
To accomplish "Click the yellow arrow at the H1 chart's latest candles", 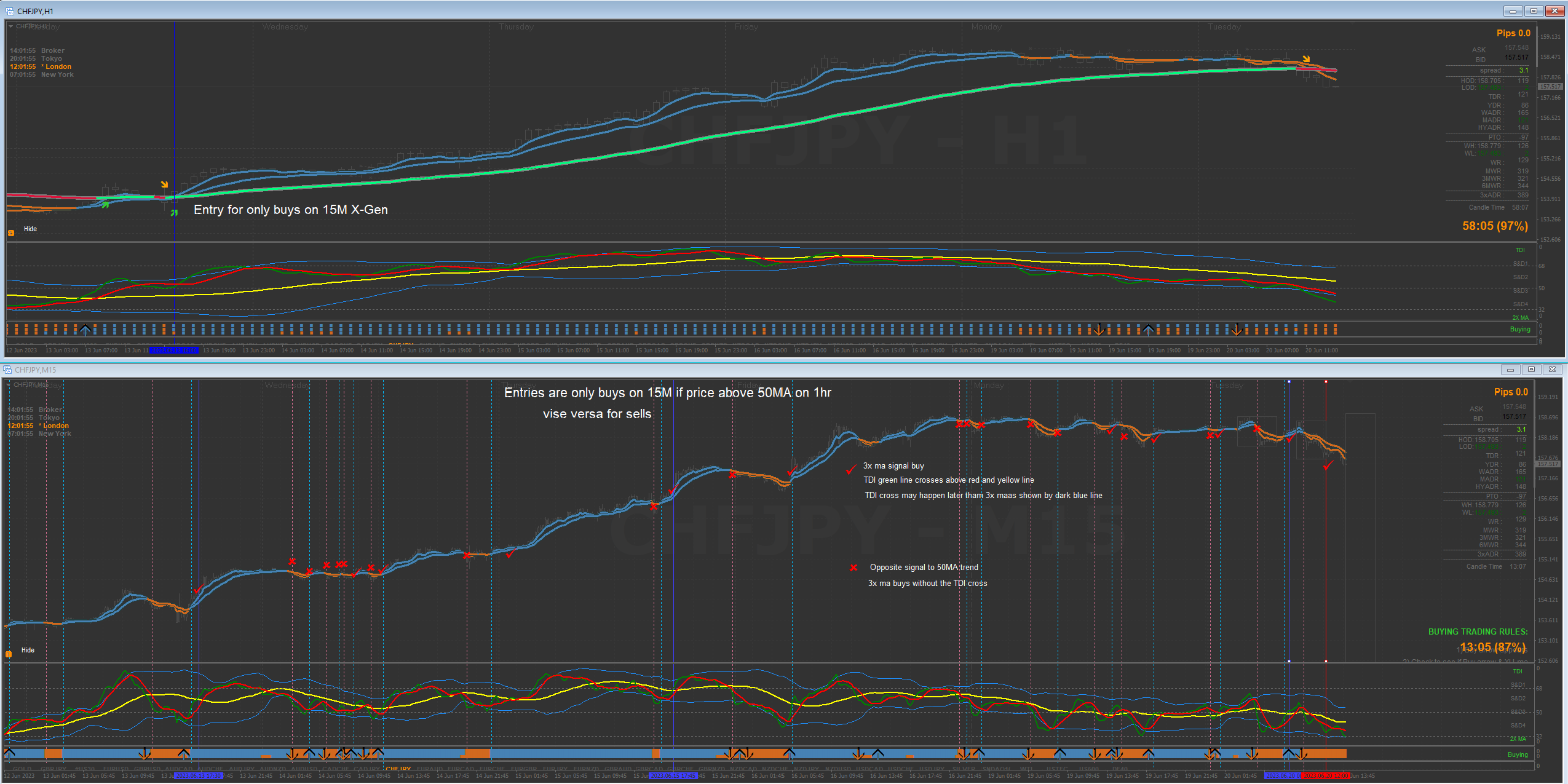I will coord(1306,60).
